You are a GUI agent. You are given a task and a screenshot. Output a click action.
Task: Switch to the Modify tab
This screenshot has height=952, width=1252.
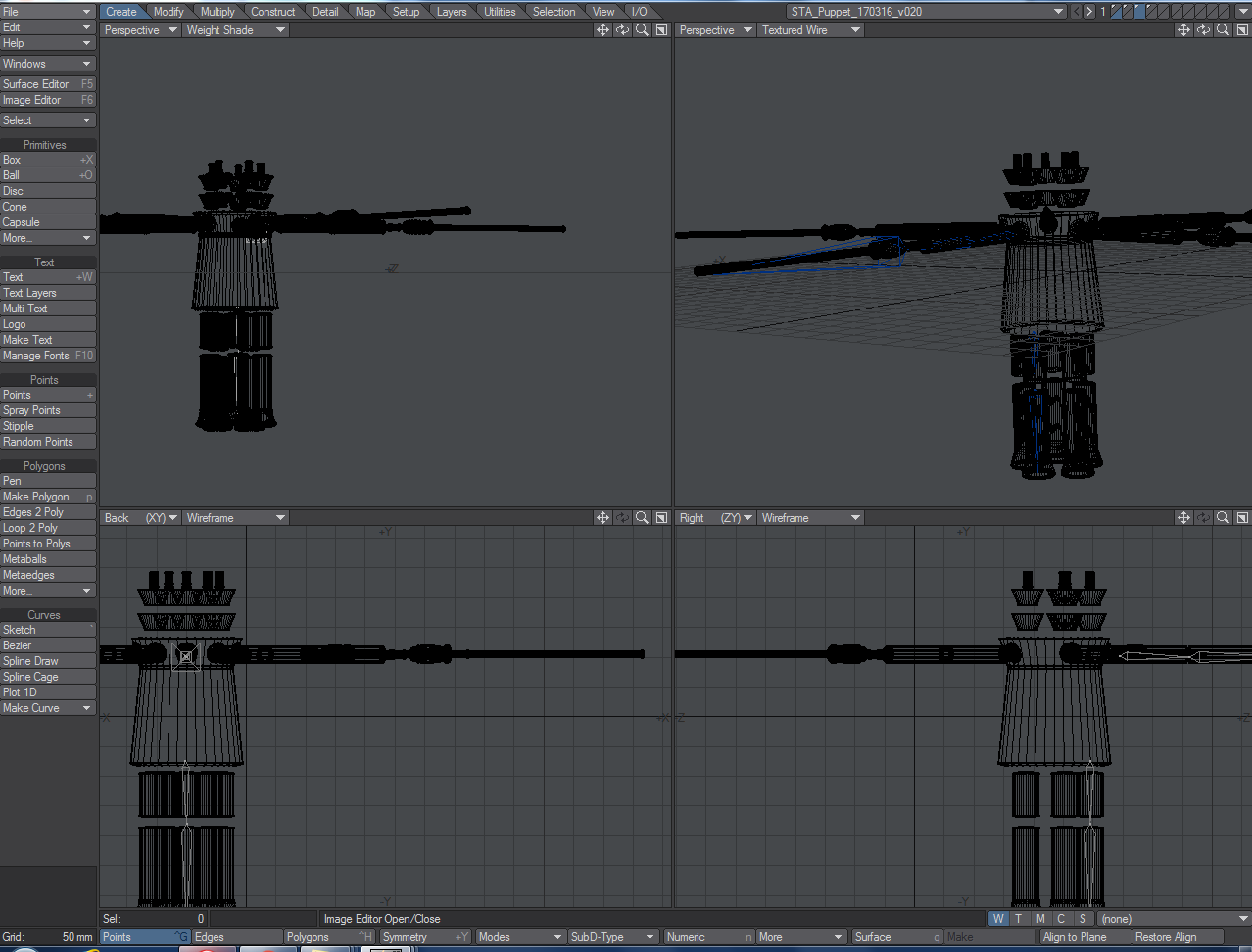point(169,11)
